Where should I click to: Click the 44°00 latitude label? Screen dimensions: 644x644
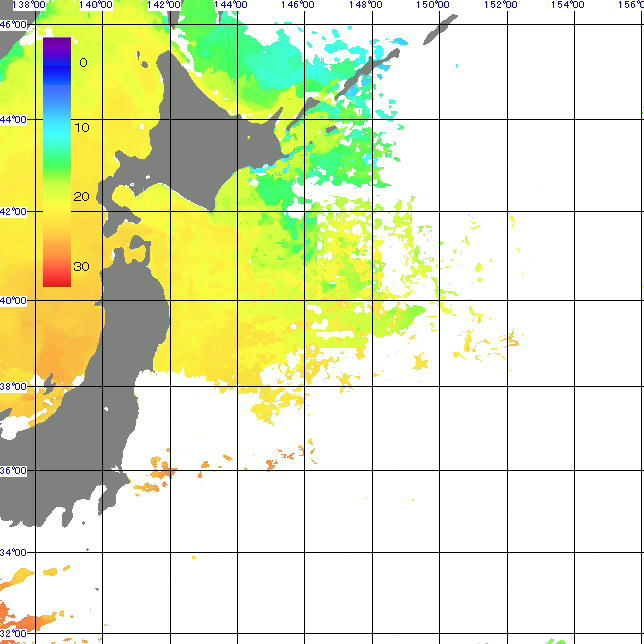tap(14, 120)
